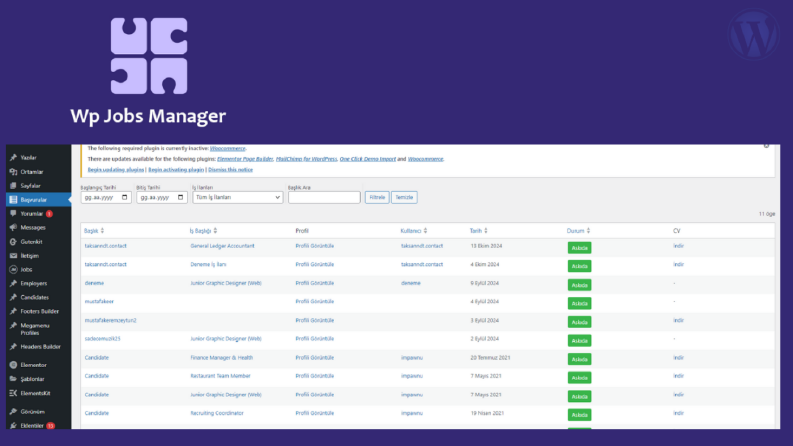793x446 pixels.
Task: Click Askıda status for Finance Manager & Health row
Action: tap(579, 359)
